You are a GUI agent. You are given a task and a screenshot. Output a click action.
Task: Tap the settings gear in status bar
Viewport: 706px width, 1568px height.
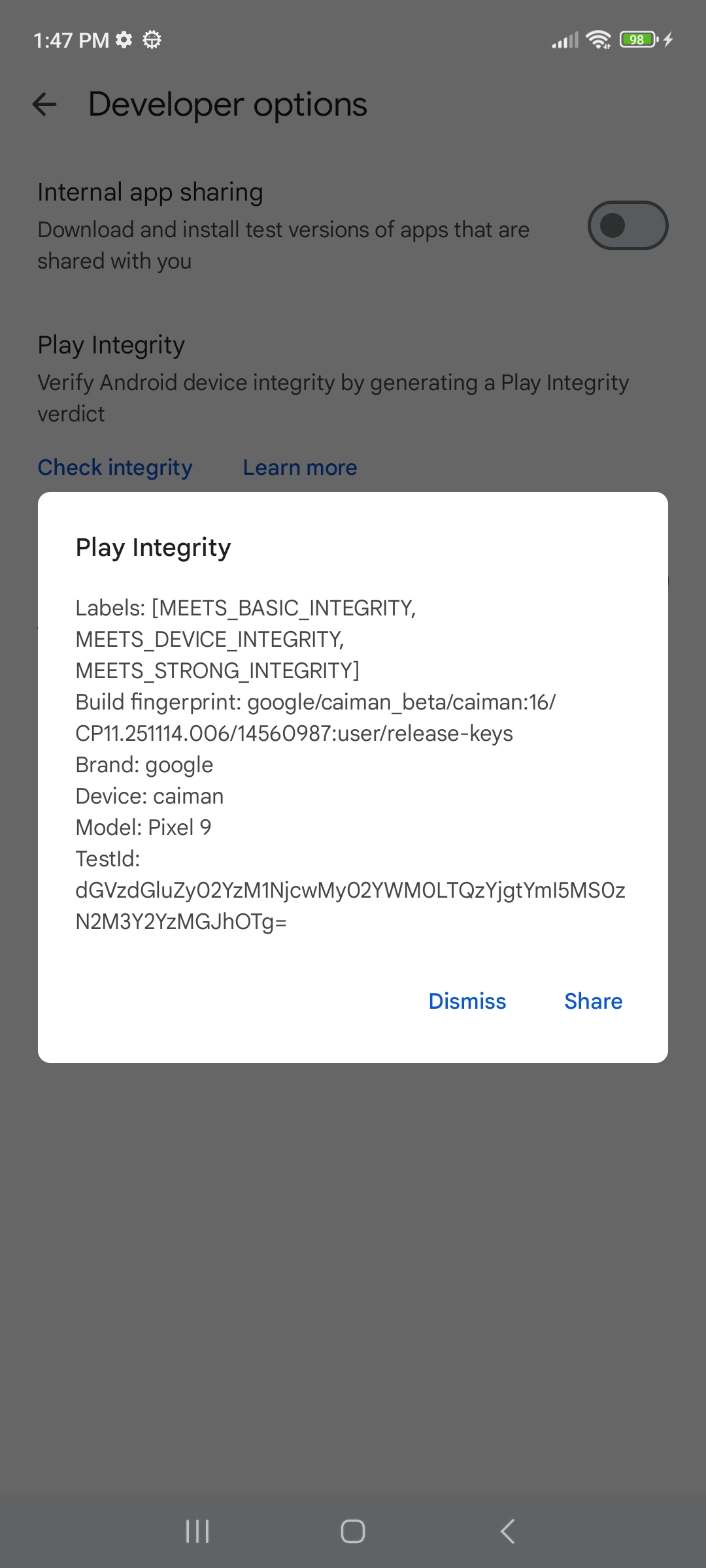pos(124,40)
